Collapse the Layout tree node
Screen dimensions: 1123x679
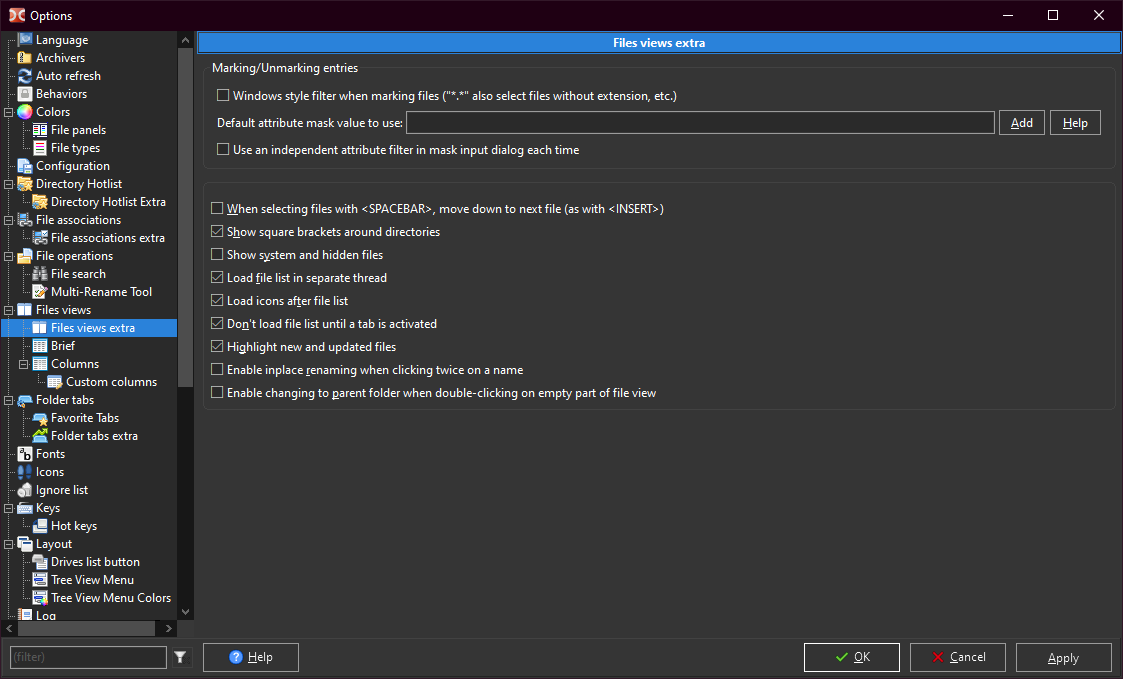click(x=9, y=544)
